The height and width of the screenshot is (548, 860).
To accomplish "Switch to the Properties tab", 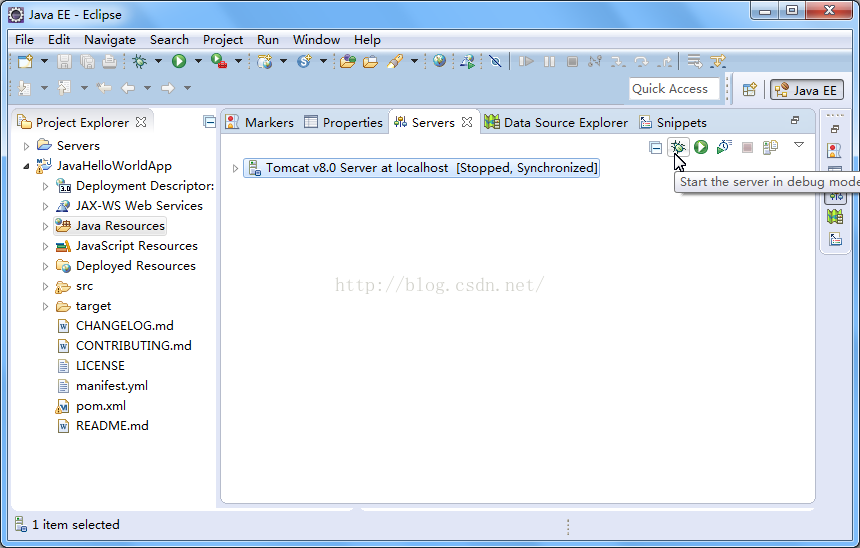I will coord(343,122).
